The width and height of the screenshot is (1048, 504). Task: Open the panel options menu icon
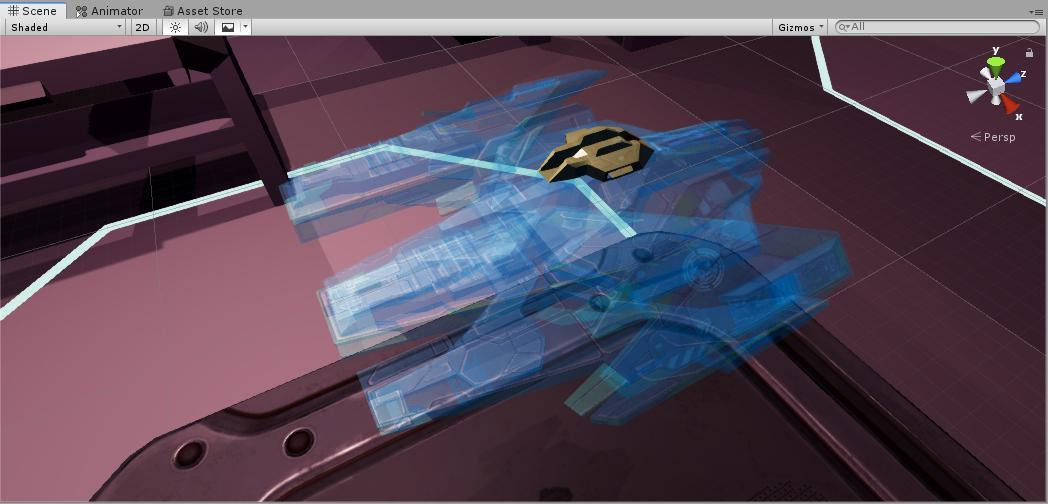[1036, 11]
